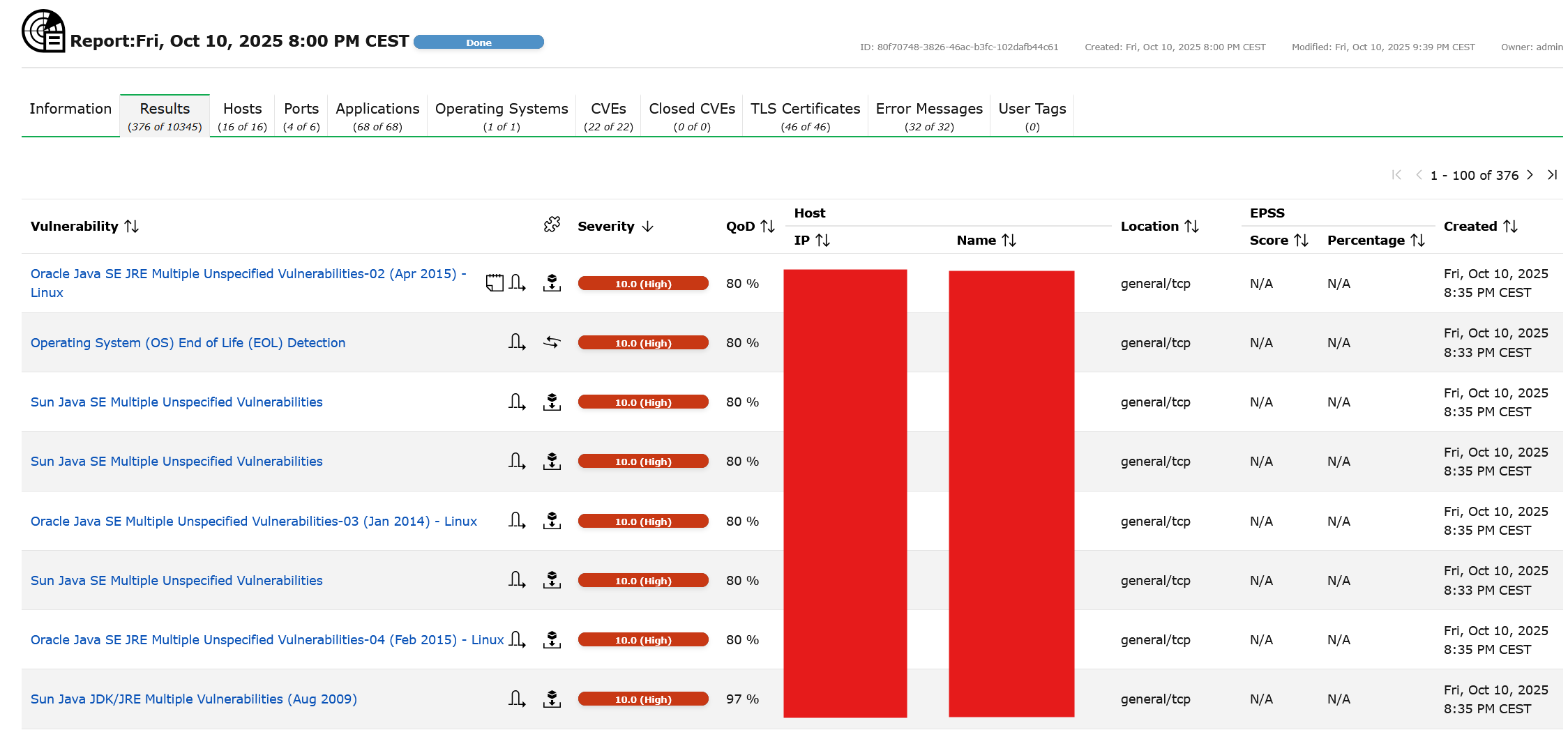Jump to last results page
The height and width of the screenshot is (730, 1568).
[1552, 175]
